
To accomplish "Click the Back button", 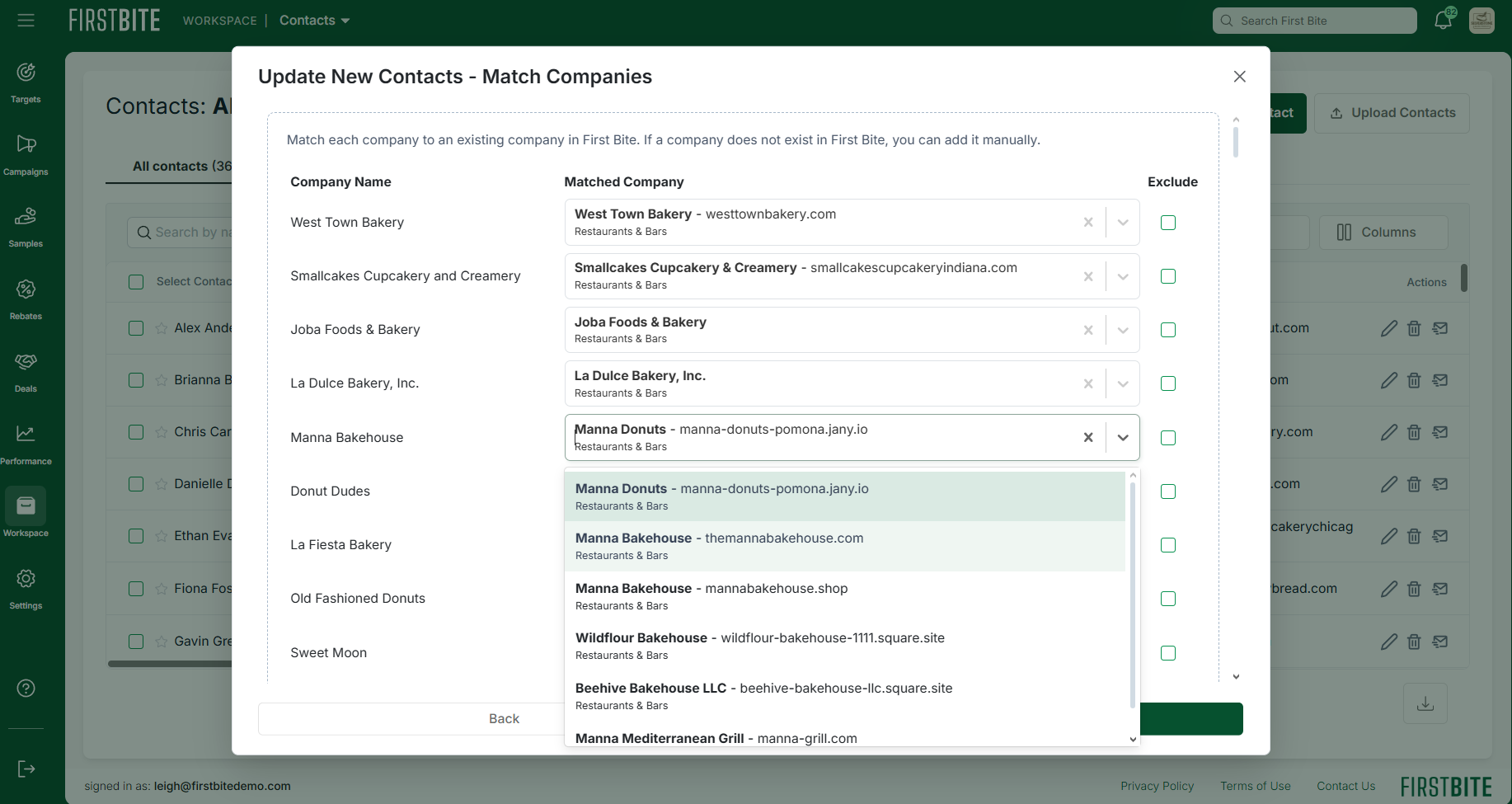I will click(504, 719).
